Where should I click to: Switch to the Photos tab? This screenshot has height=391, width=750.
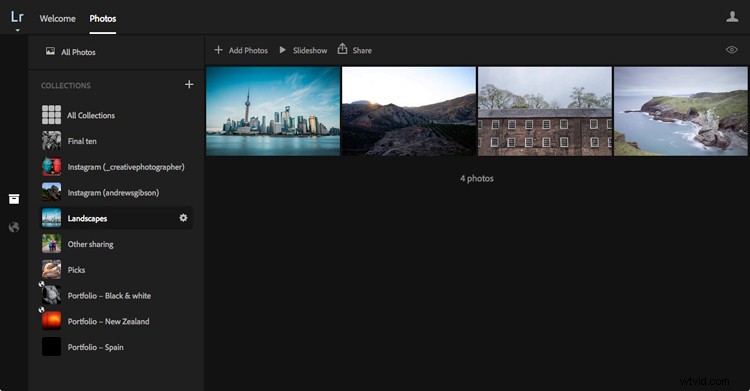pos(103,19)
